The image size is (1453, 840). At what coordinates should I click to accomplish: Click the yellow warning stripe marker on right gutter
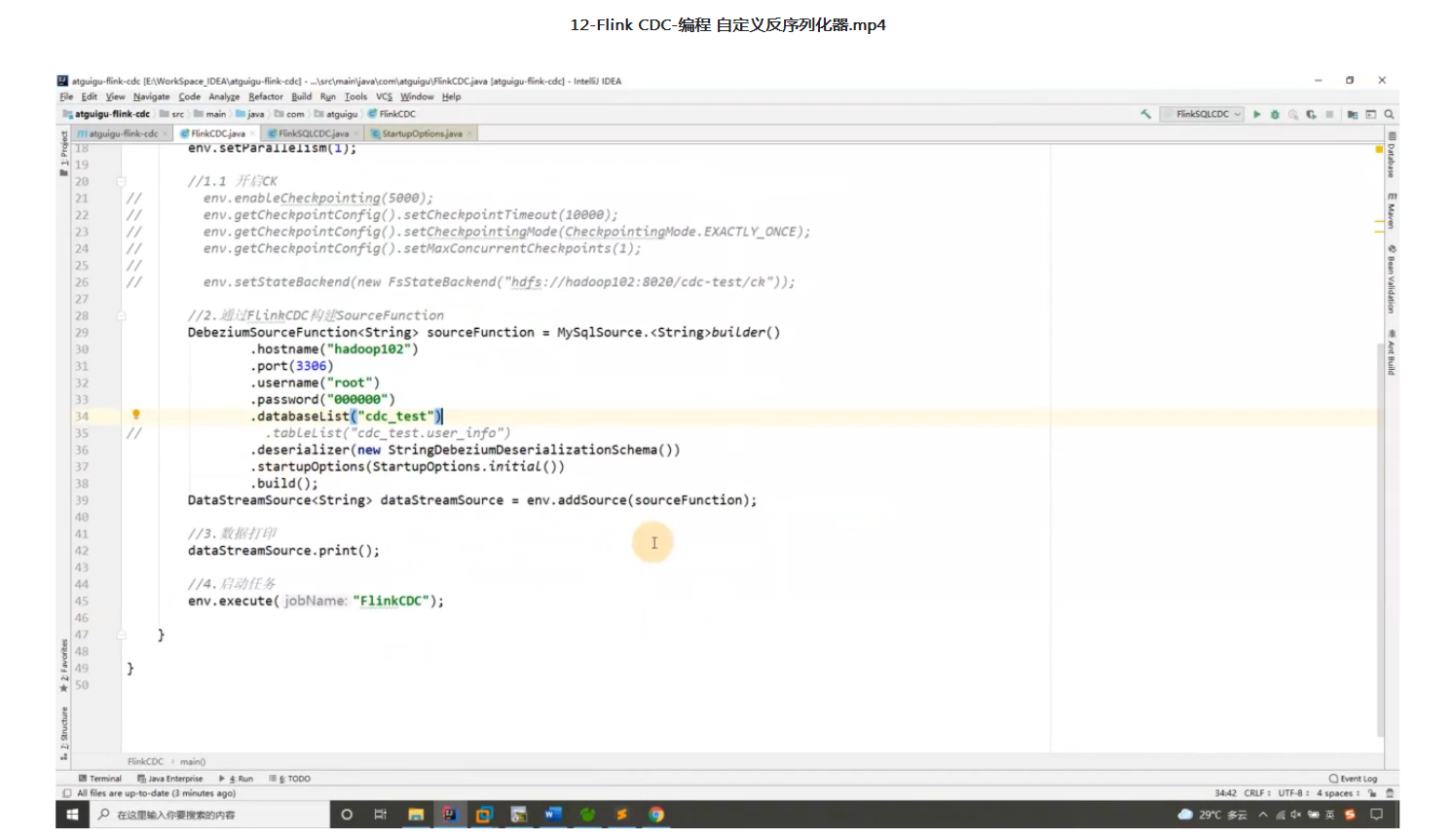1379,150
